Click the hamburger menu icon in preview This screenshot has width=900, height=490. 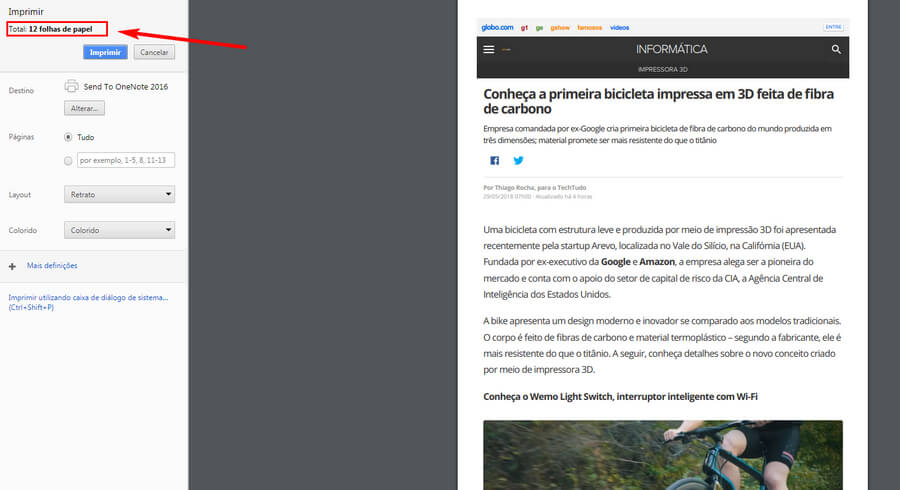pyautogui.click(x=488, y=49)
